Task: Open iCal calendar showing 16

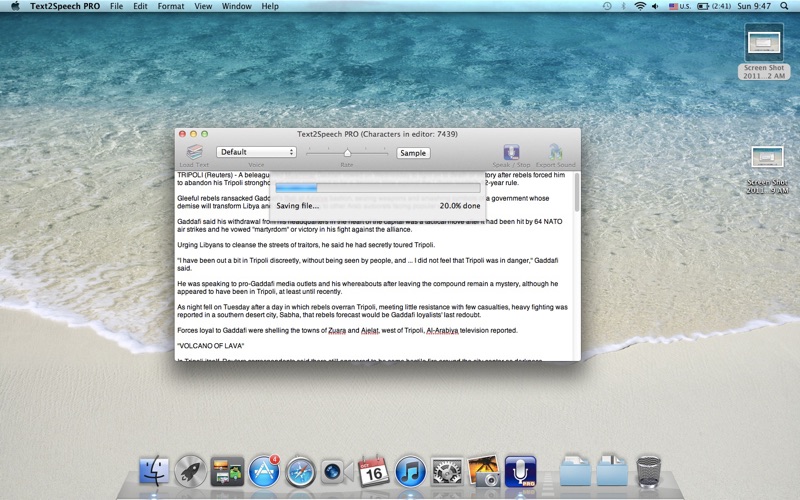Action: click(373, 471)
